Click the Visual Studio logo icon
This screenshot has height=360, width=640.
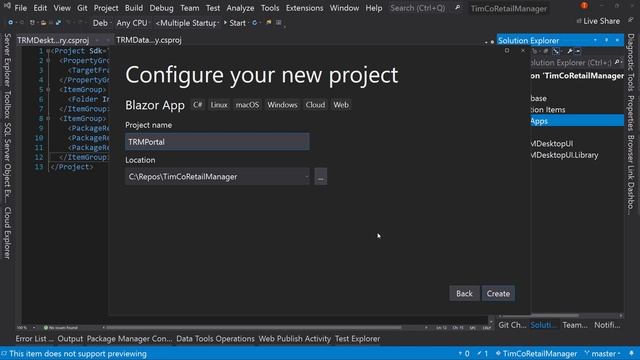tap(6, 6)
